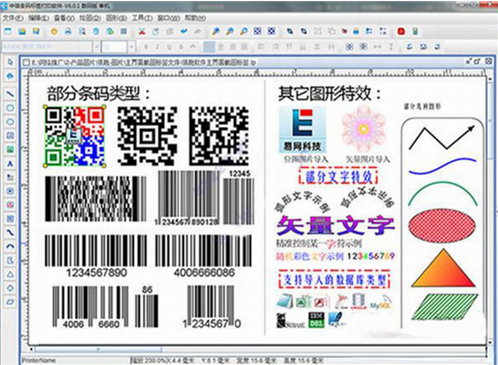
Task: Select the black QR code on canvas
Action: pyautogui.click(x=147, y=136)
